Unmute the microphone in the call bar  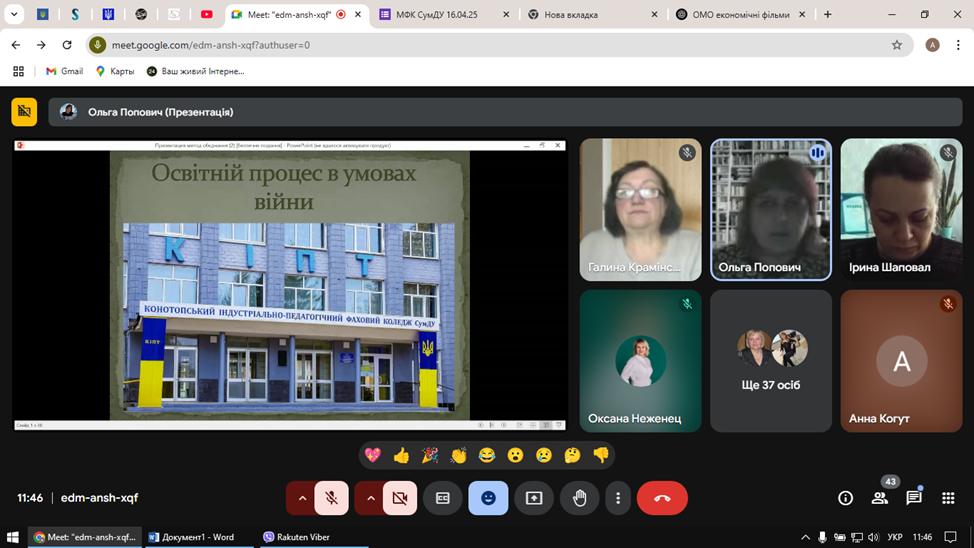(x=332, y=498)
